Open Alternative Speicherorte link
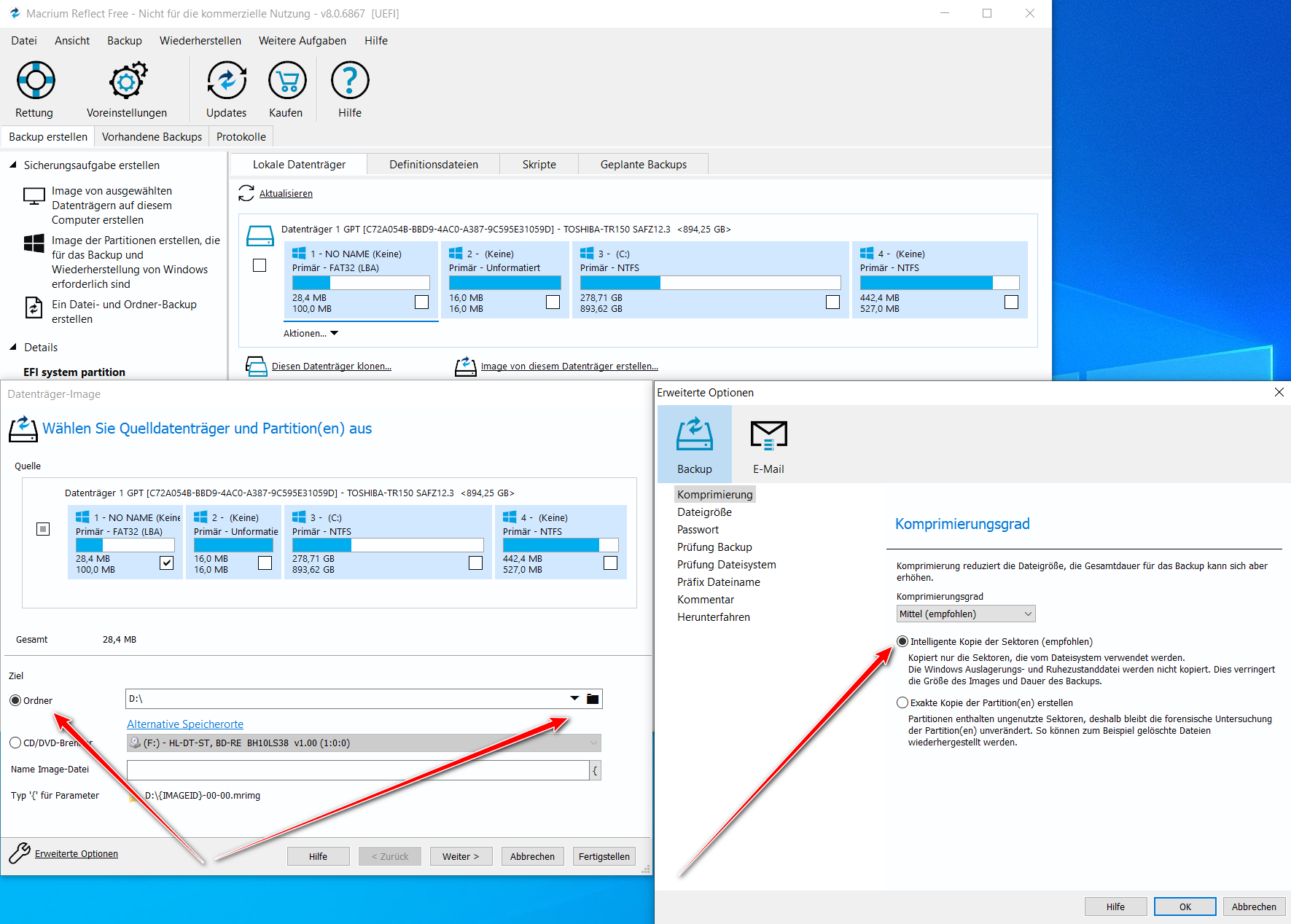 point(185,724)
